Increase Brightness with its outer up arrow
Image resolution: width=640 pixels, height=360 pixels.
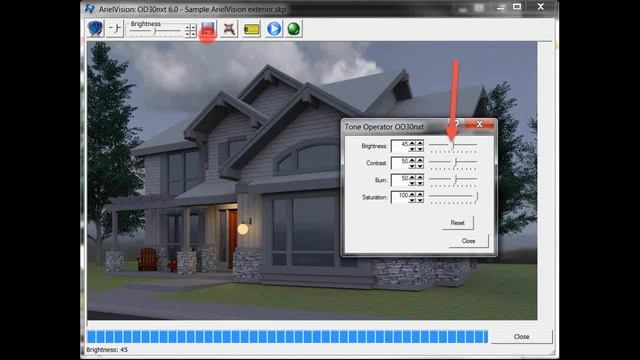pos(420,143)
